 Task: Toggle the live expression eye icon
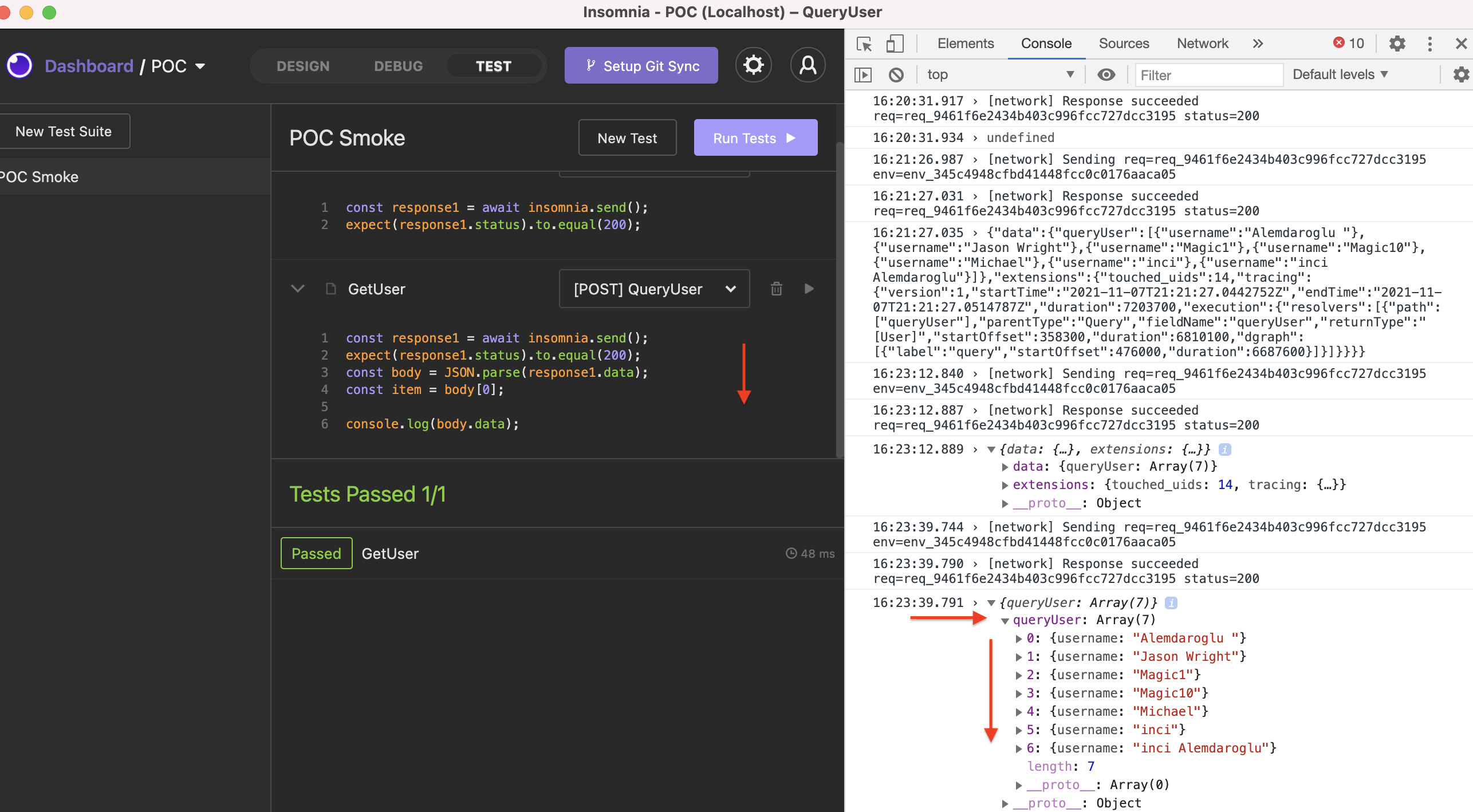1106,74
